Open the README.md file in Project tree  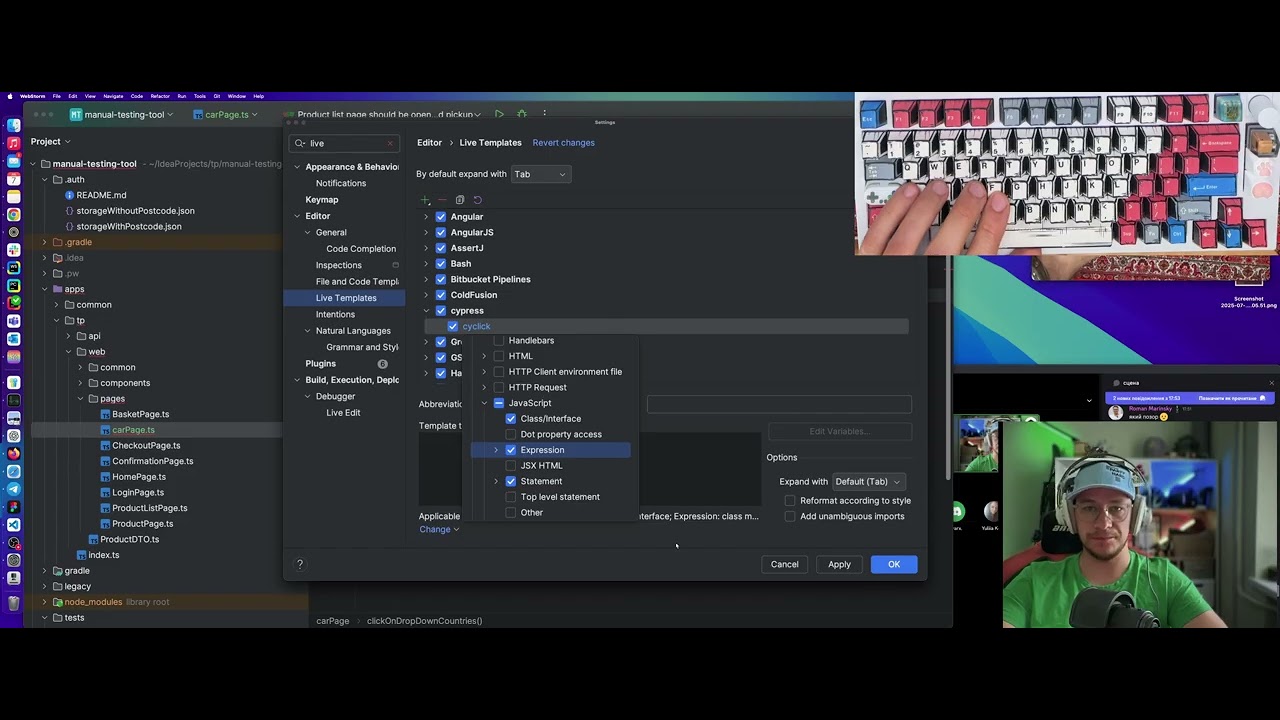coord(101,195)
